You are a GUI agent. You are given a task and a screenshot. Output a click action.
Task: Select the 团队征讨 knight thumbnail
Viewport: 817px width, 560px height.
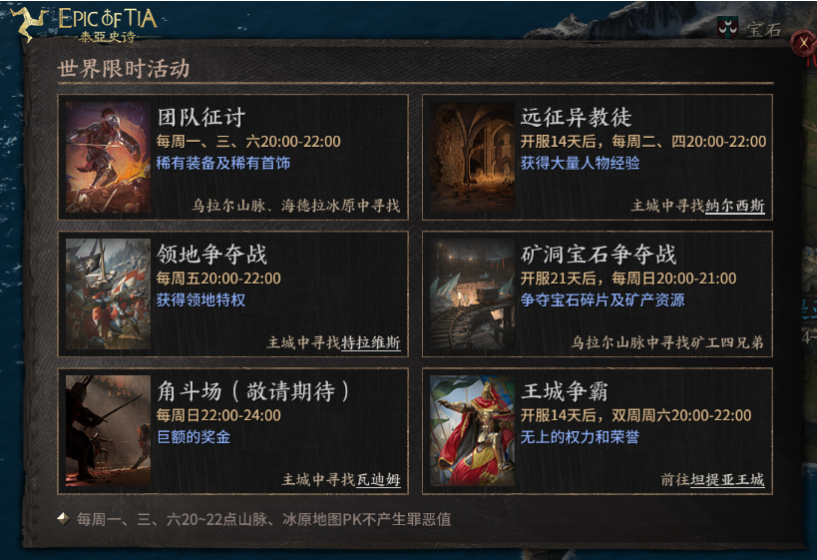(x=108, y=157)
